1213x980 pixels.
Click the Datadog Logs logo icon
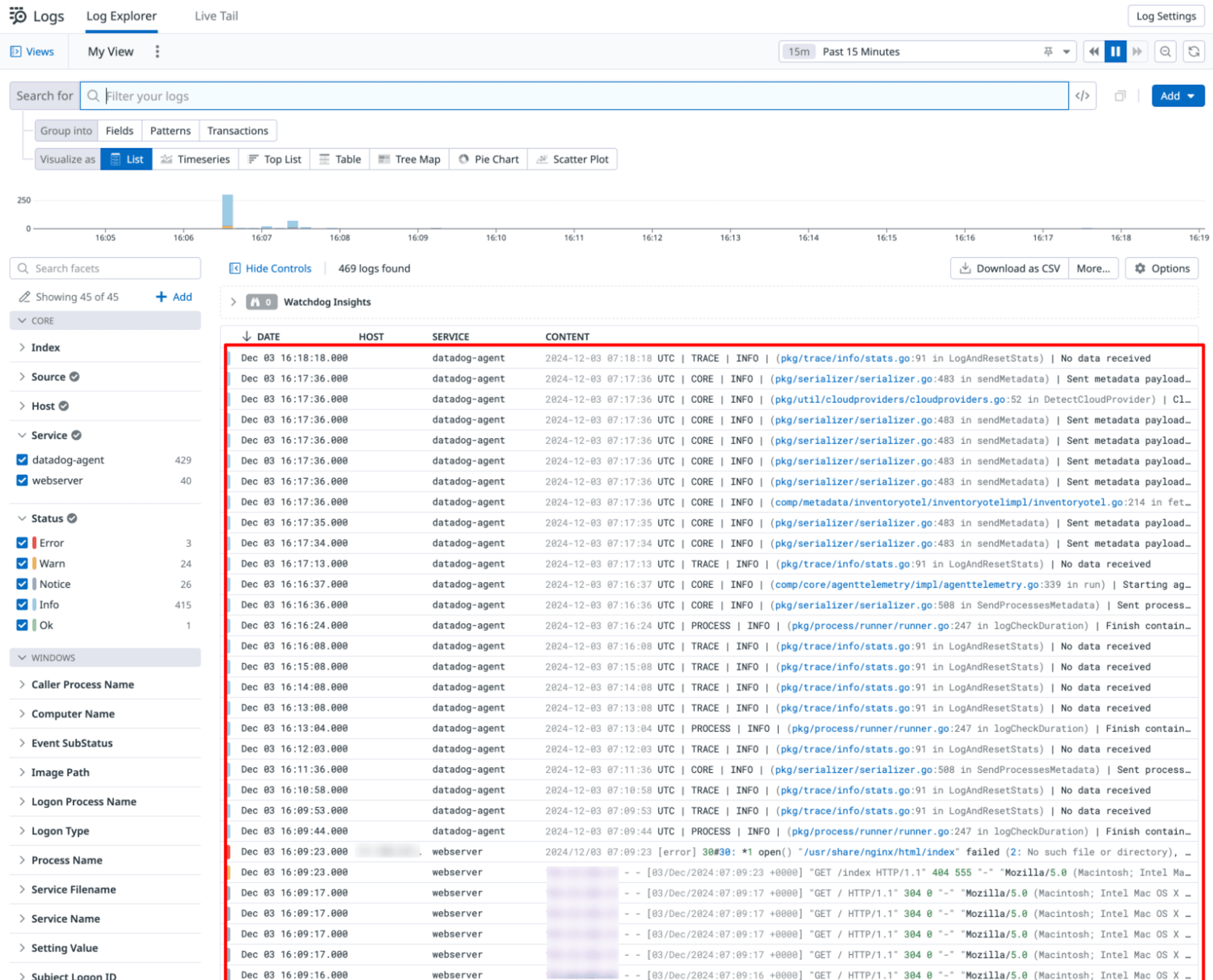[18, 16]
